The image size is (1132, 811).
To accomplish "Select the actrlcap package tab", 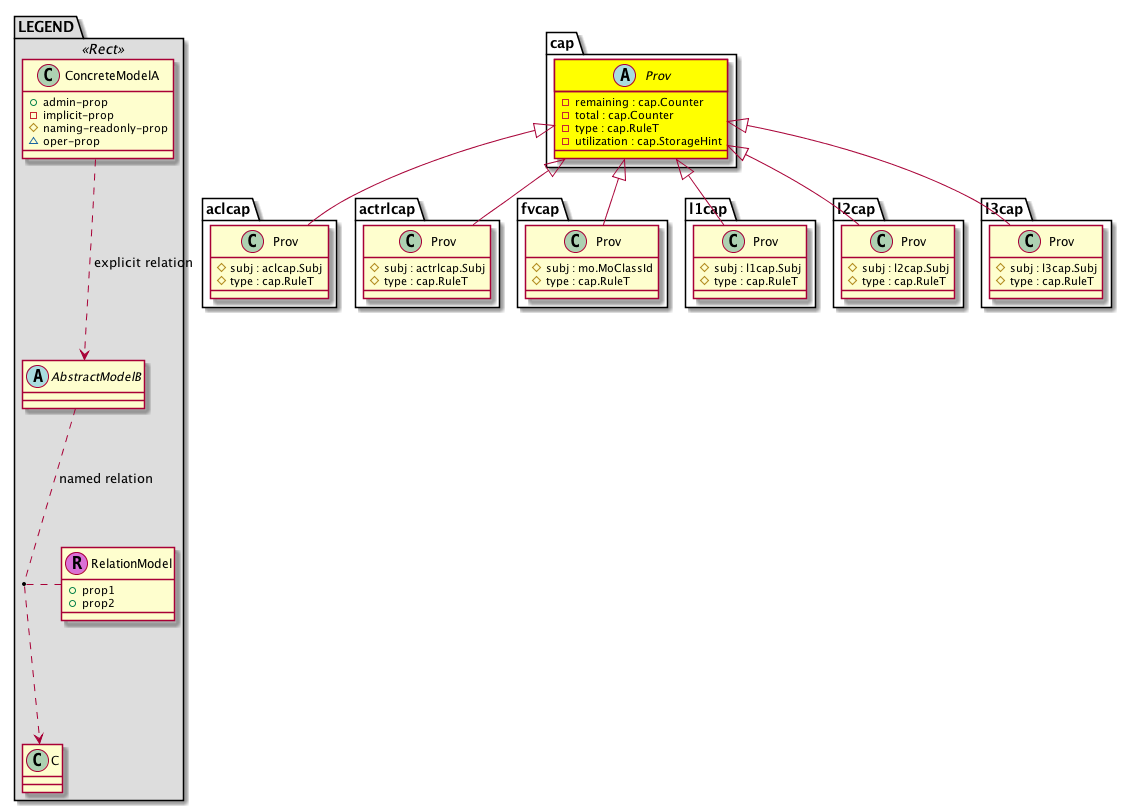I will [x=392, y=209].
